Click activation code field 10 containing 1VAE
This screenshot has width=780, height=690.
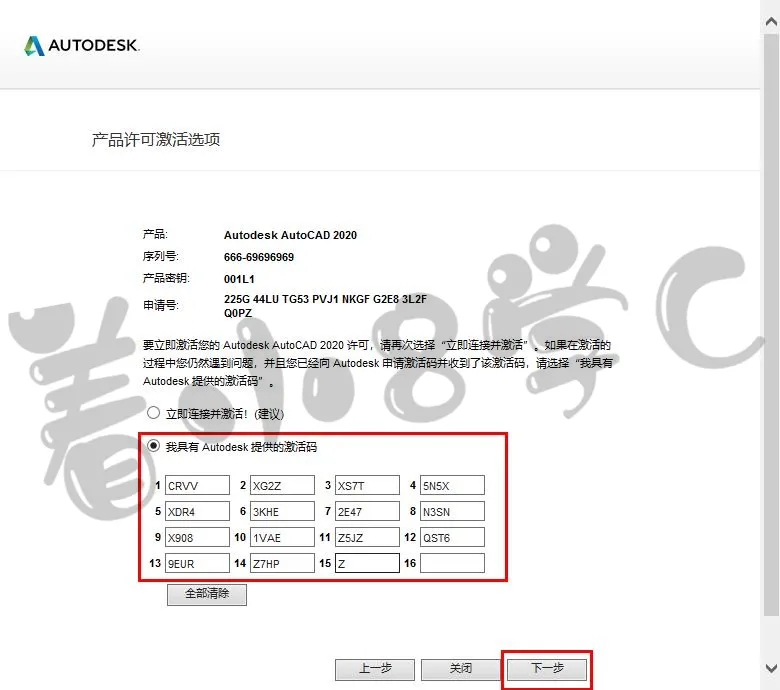(x=282, y=537)
